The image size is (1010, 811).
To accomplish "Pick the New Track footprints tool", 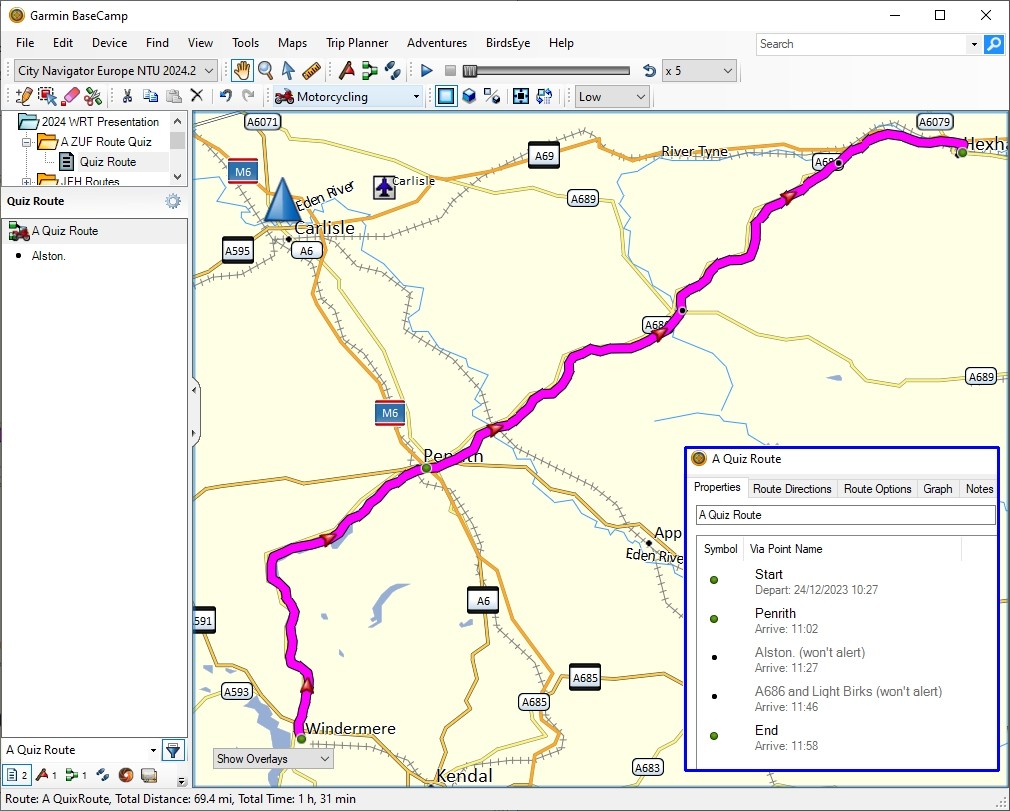I will [x=392, y=70].
